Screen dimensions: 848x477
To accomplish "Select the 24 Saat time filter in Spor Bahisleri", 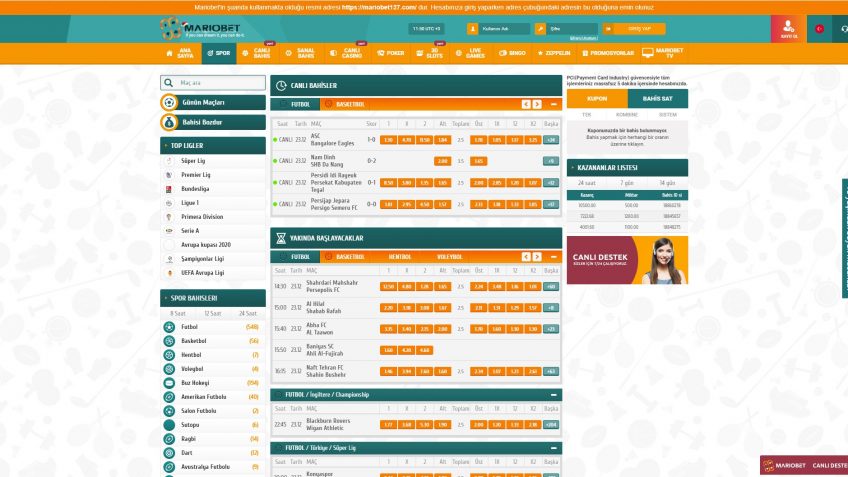I will (248, 314).
